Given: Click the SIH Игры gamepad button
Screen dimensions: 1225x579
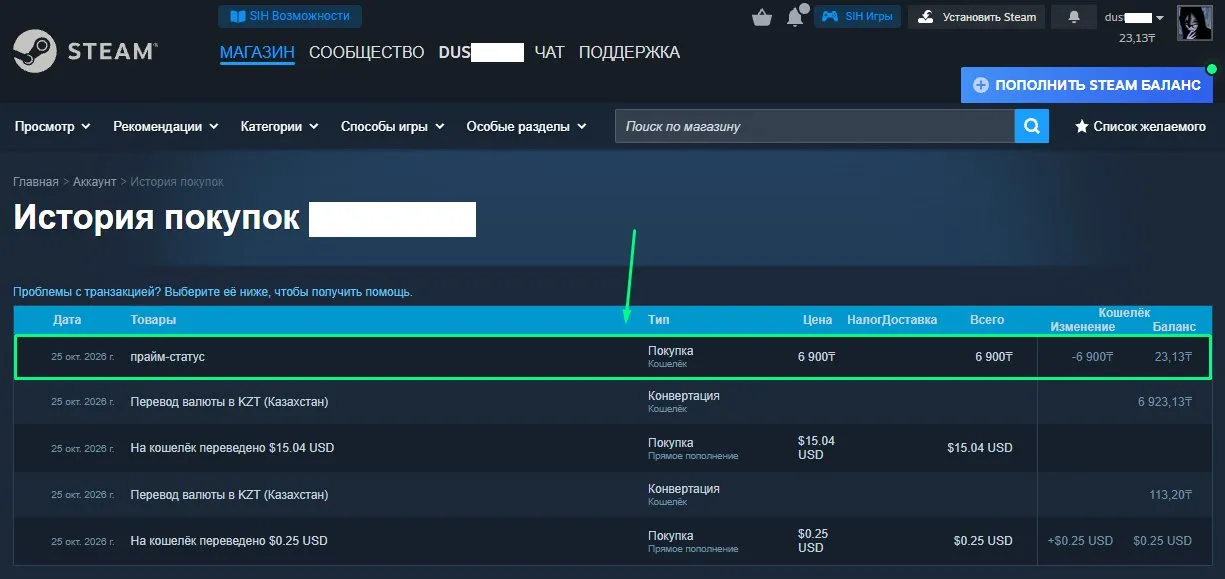Looking at the screenshot, I should [x=857, y=16].
